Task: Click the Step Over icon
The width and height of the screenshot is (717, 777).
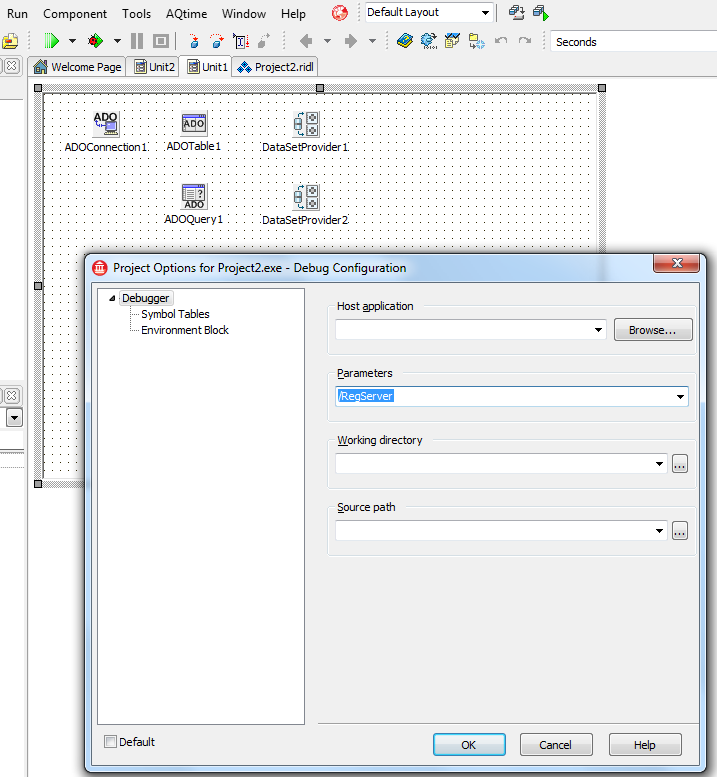Action: click(217, 41)
